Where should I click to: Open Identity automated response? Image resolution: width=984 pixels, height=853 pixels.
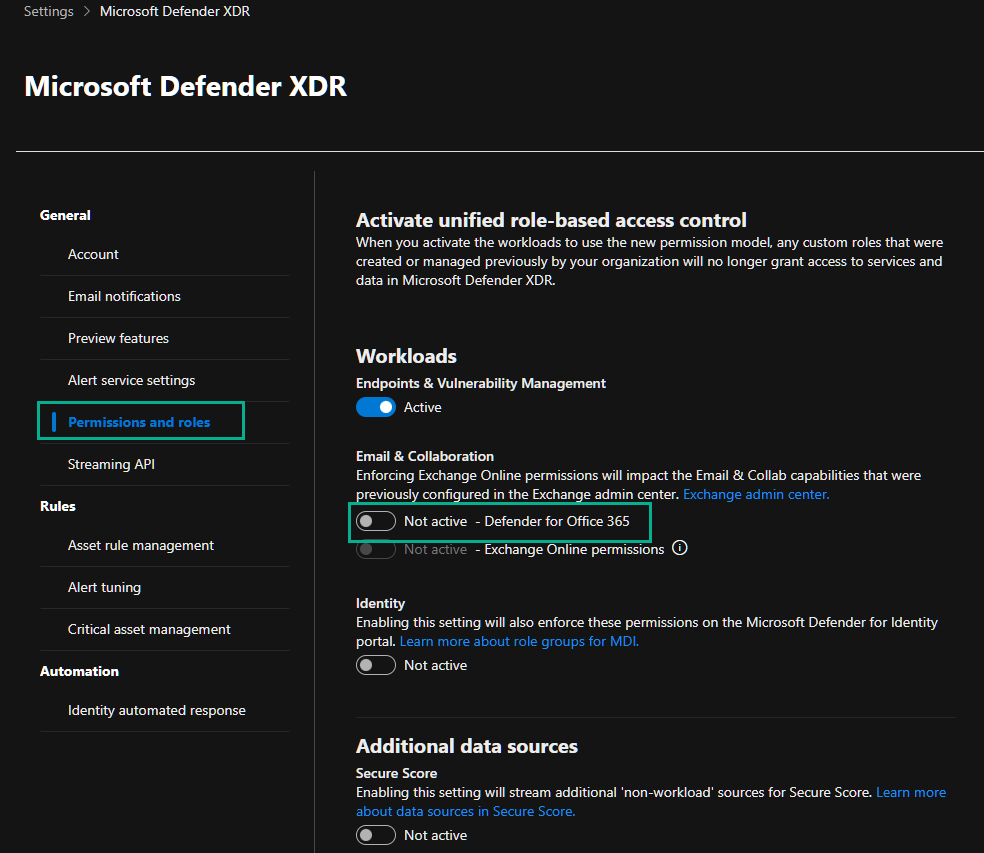[156, 711]
